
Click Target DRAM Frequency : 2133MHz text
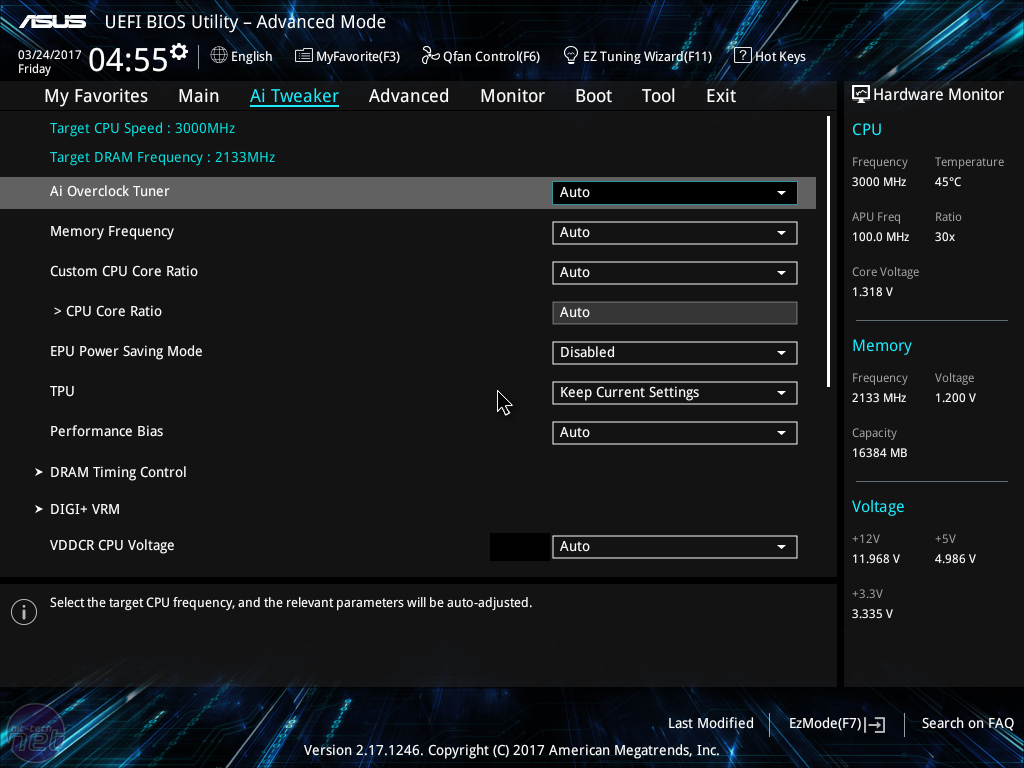coord(163,157)
